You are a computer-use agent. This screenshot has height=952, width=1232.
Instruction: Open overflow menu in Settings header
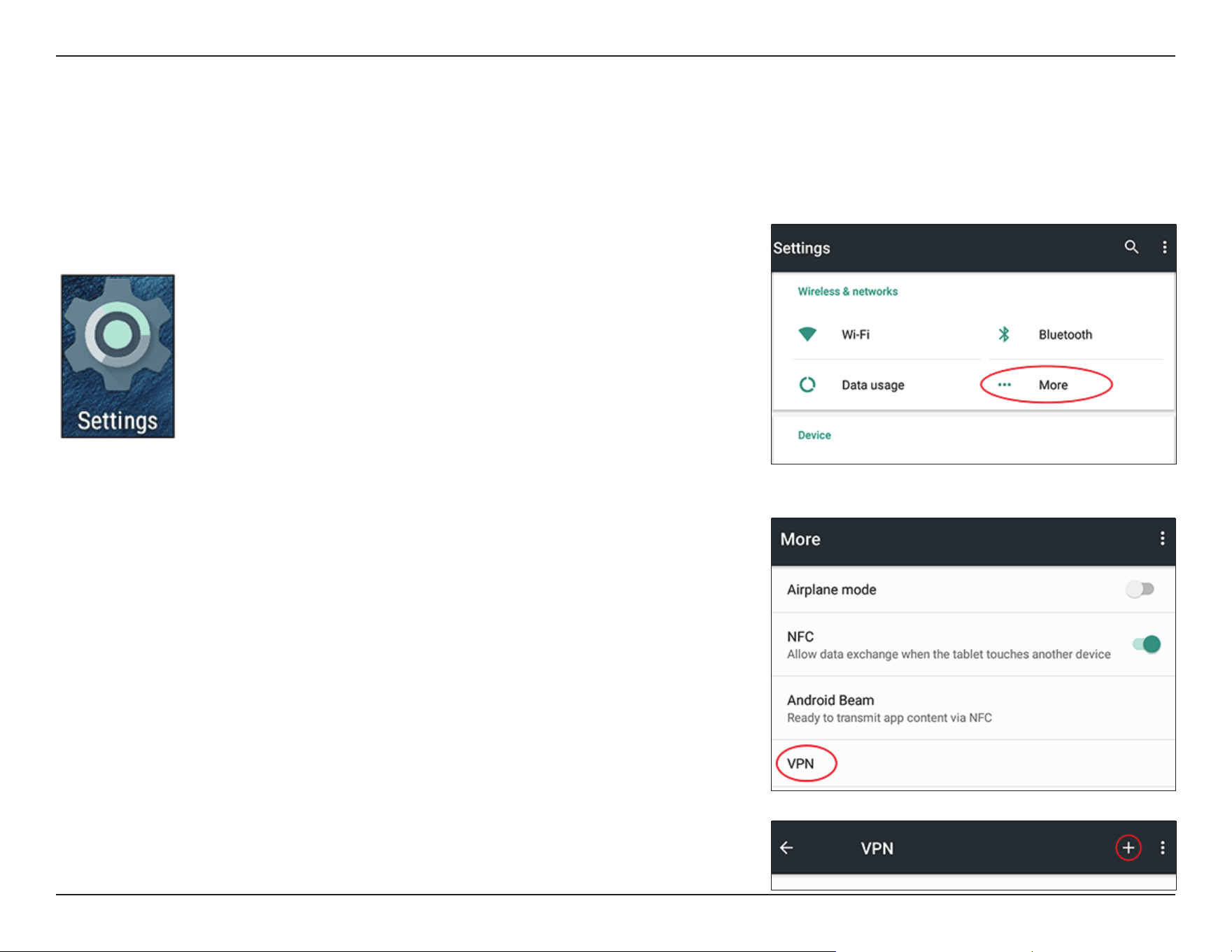point(1164,247)
